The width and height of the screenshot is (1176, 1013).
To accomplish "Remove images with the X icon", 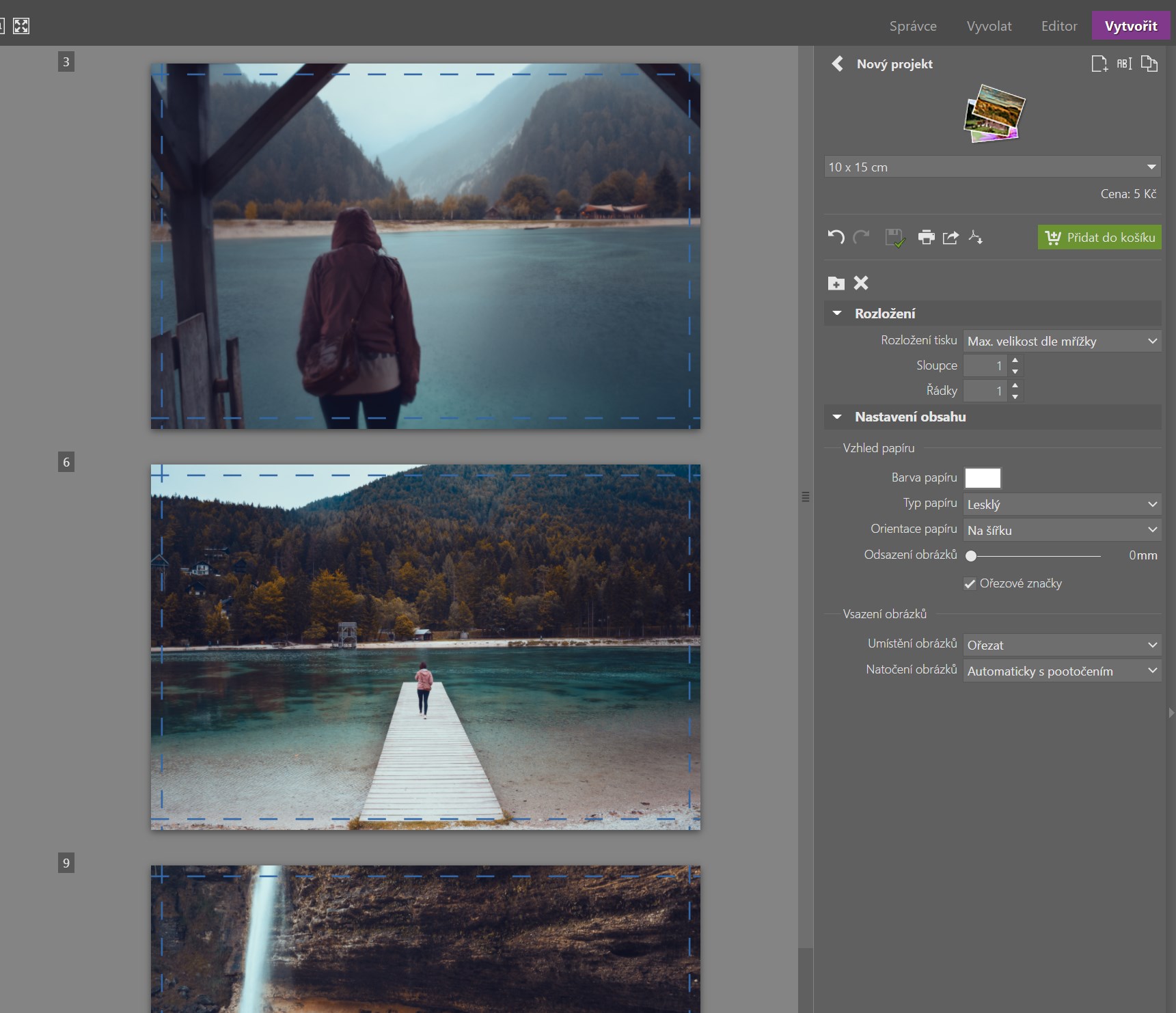I will coord(861,283).
